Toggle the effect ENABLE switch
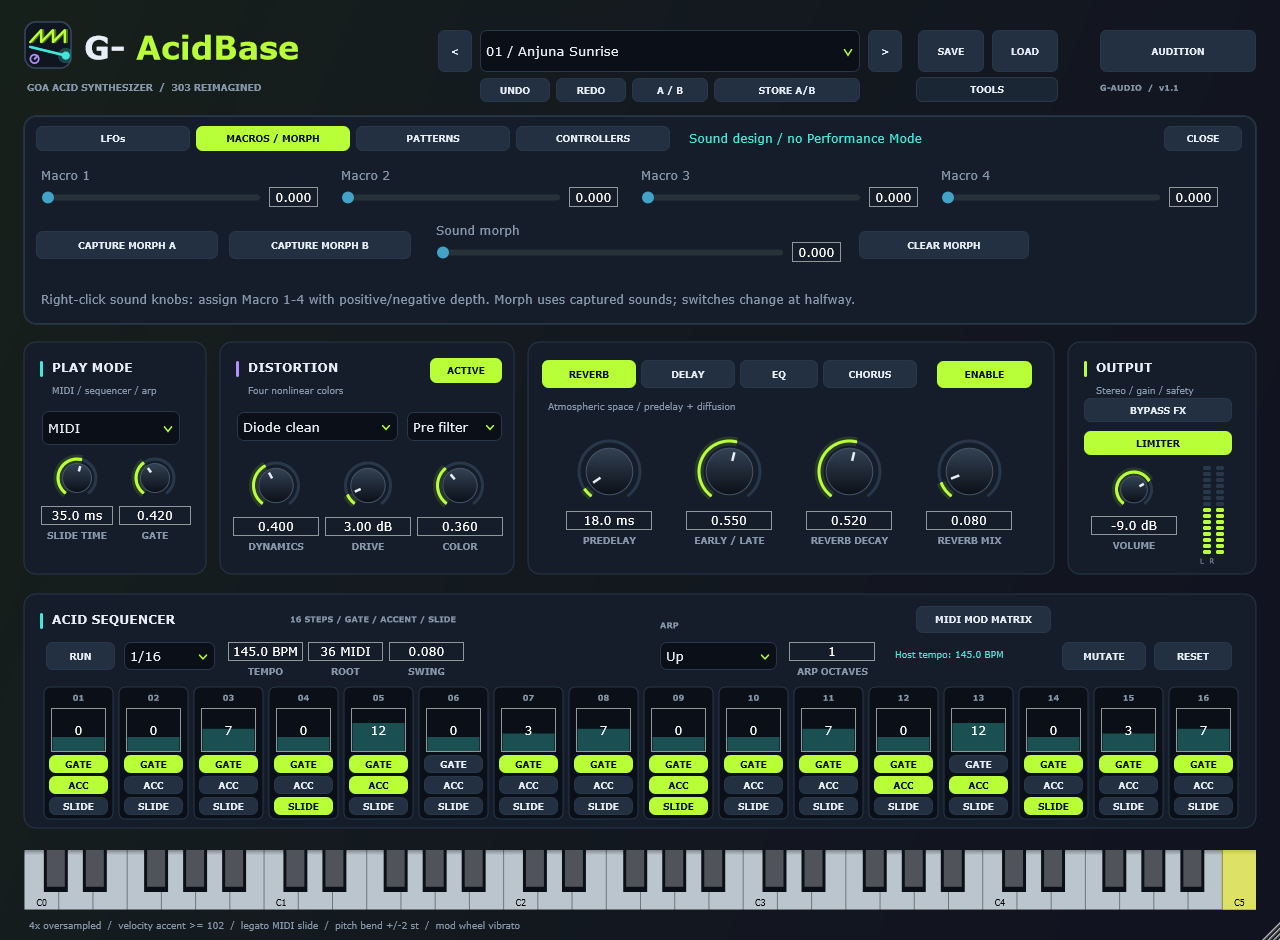1280x940 pixels. pos(984,374)
